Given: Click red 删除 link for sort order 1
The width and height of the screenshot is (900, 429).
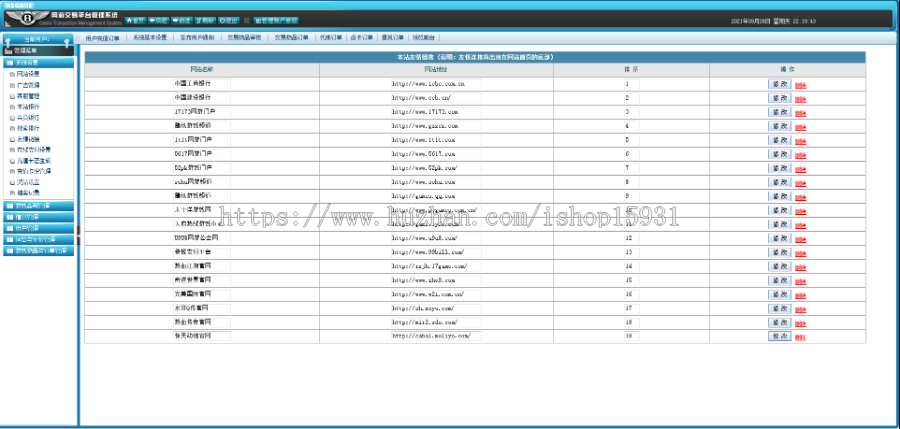Looking at the screenshot, I should (800, 86).
